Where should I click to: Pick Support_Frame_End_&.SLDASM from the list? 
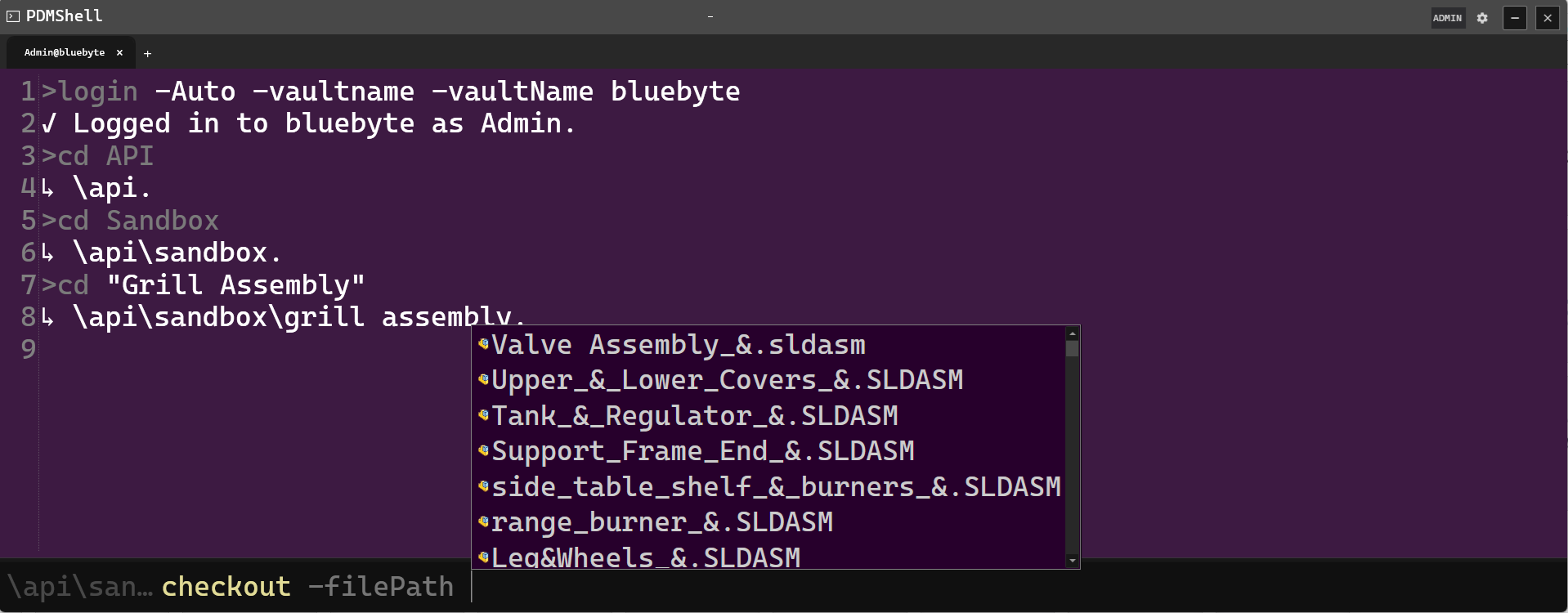pyautogui.click(x=768, y=451)
